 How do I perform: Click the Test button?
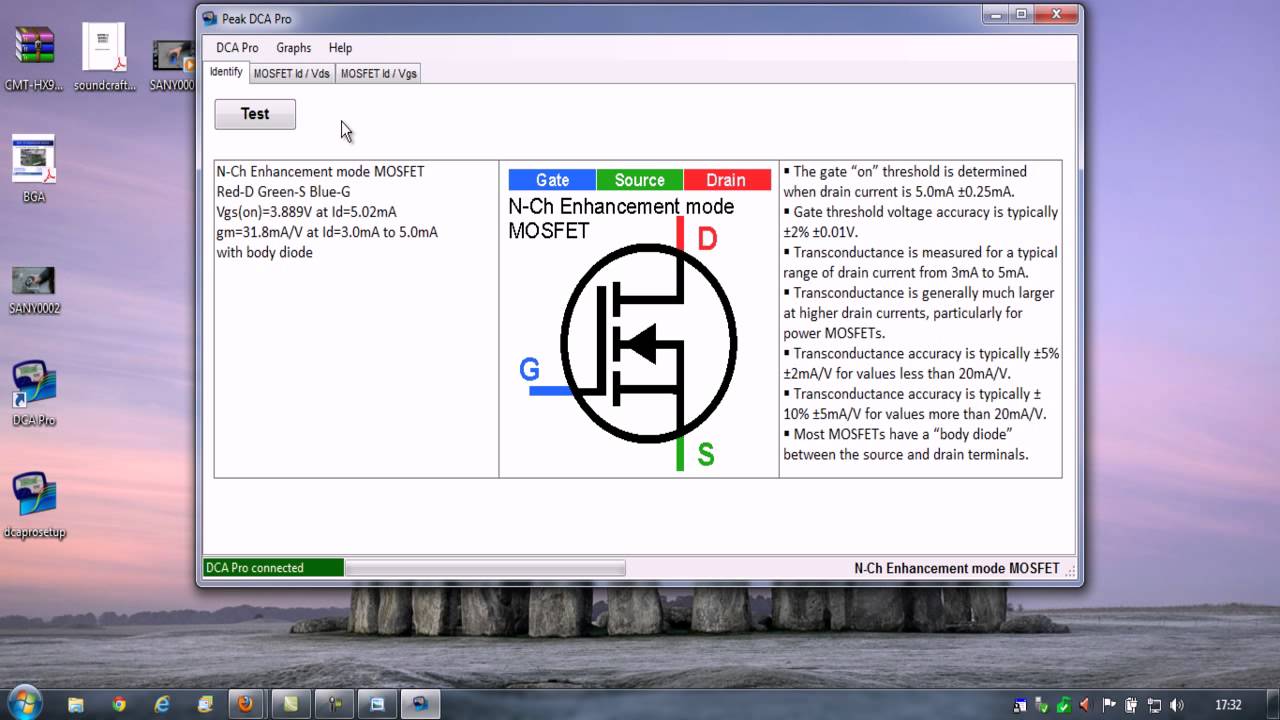point(255,114)
